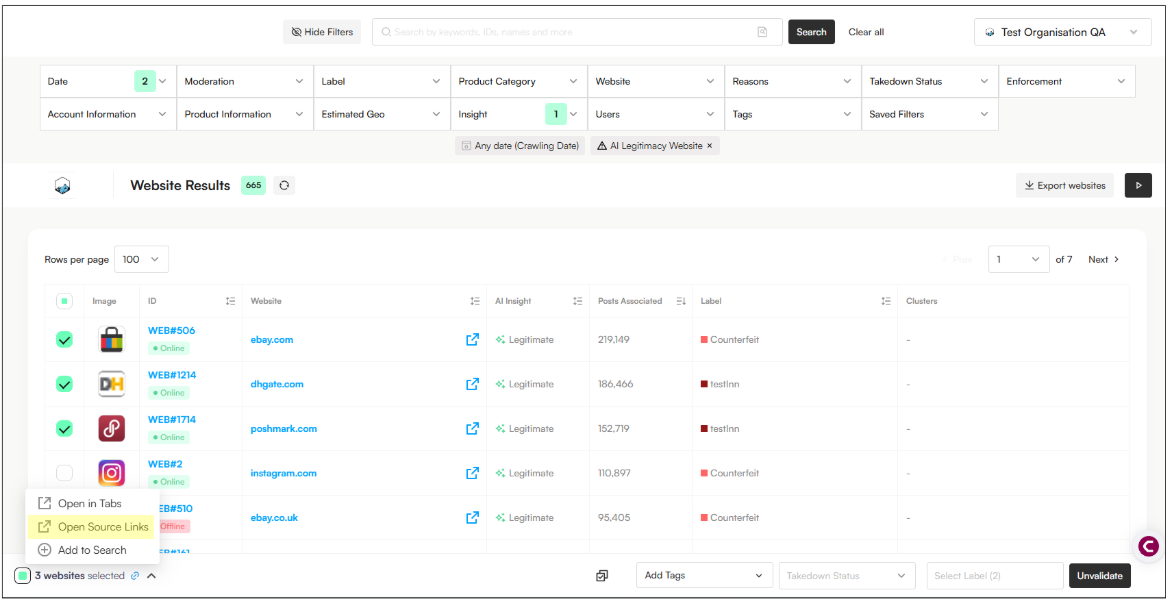Open the poshmark.com website link
1169x601 pixels.
coord(283,429)
